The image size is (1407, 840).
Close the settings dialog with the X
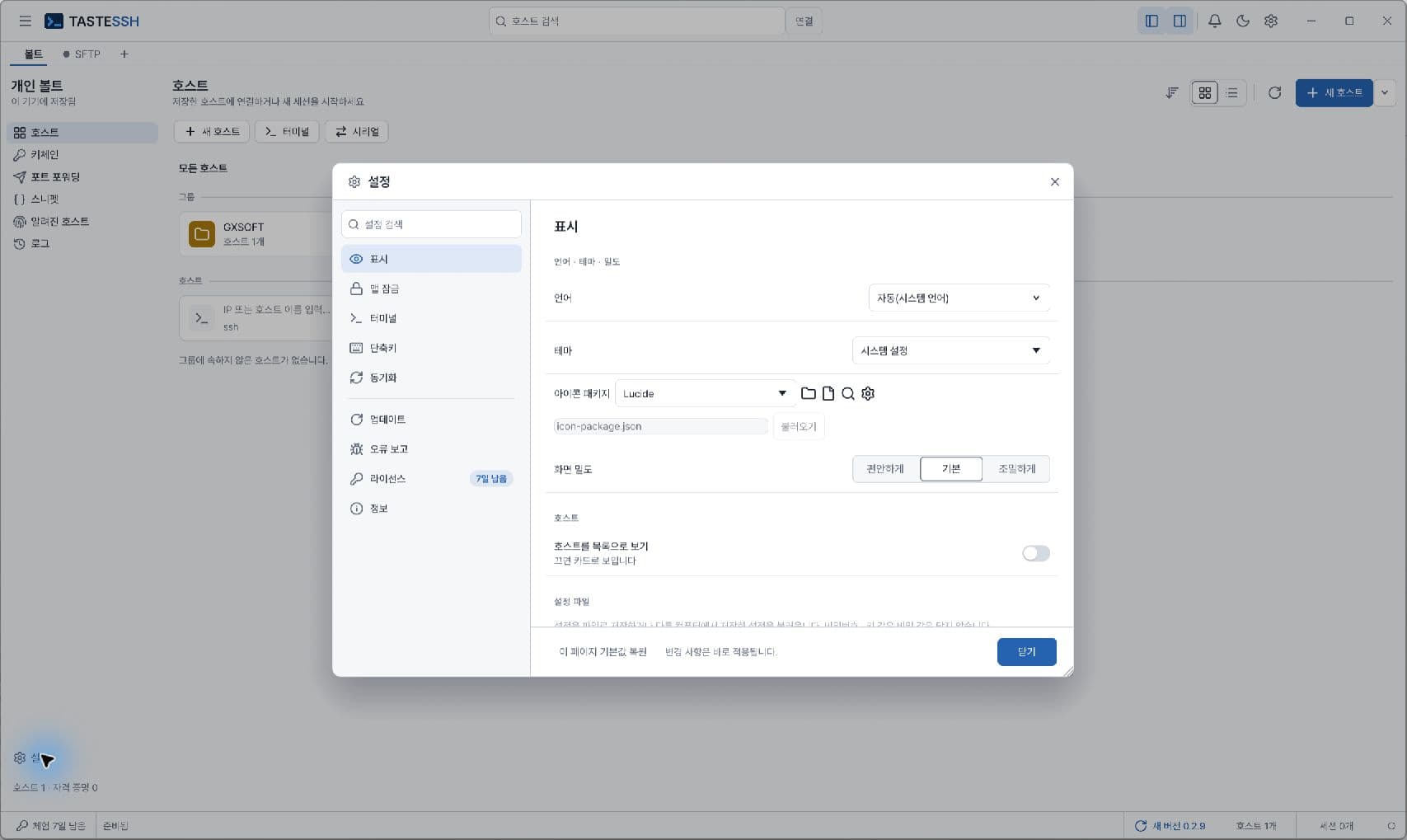click(x=1054, y=181)
